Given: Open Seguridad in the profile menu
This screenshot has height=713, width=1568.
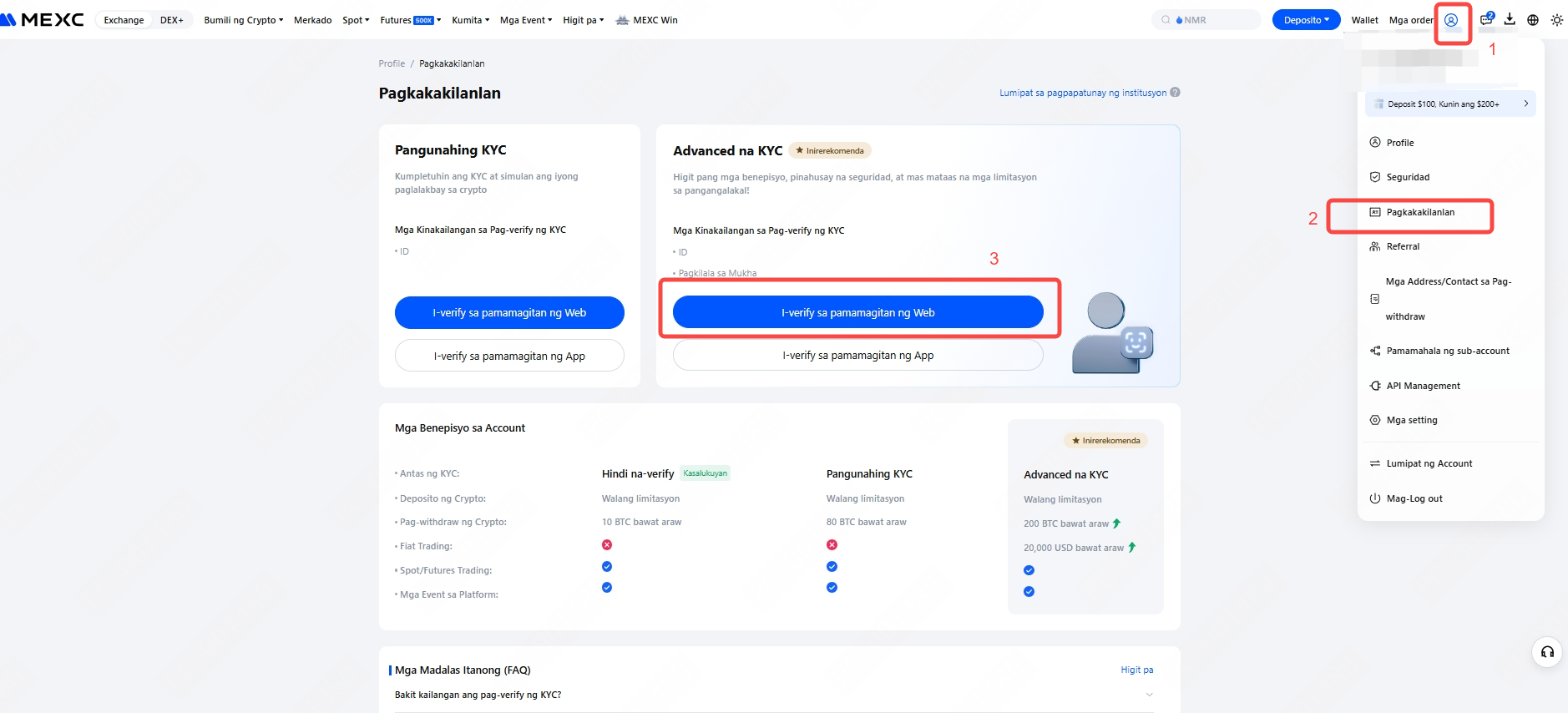Looking at the screenshot, I should pyautogui.click(x=1408, y=177).
